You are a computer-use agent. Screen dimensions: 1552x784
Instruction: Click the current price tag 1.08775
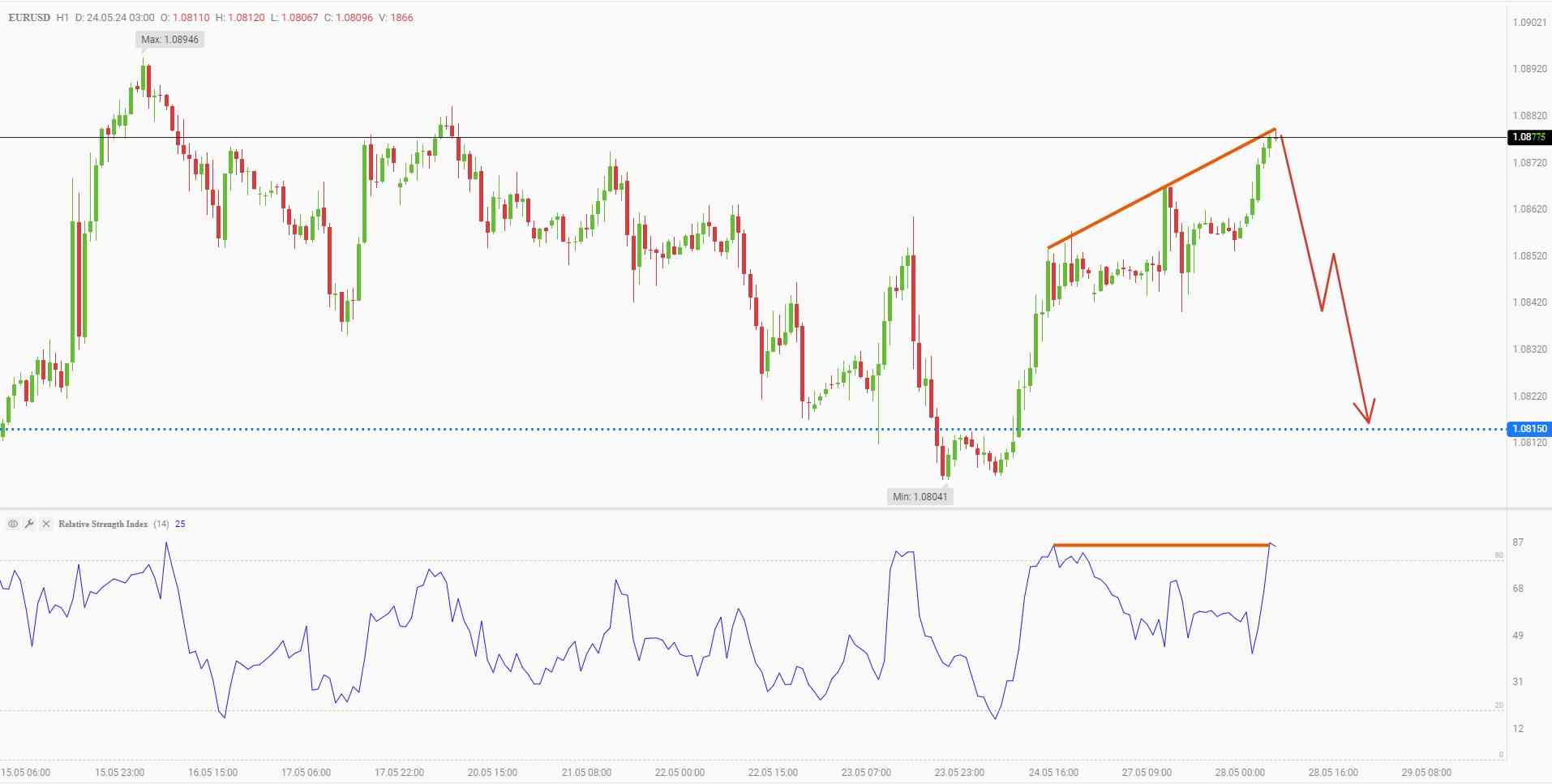(x=1528, y=137)
